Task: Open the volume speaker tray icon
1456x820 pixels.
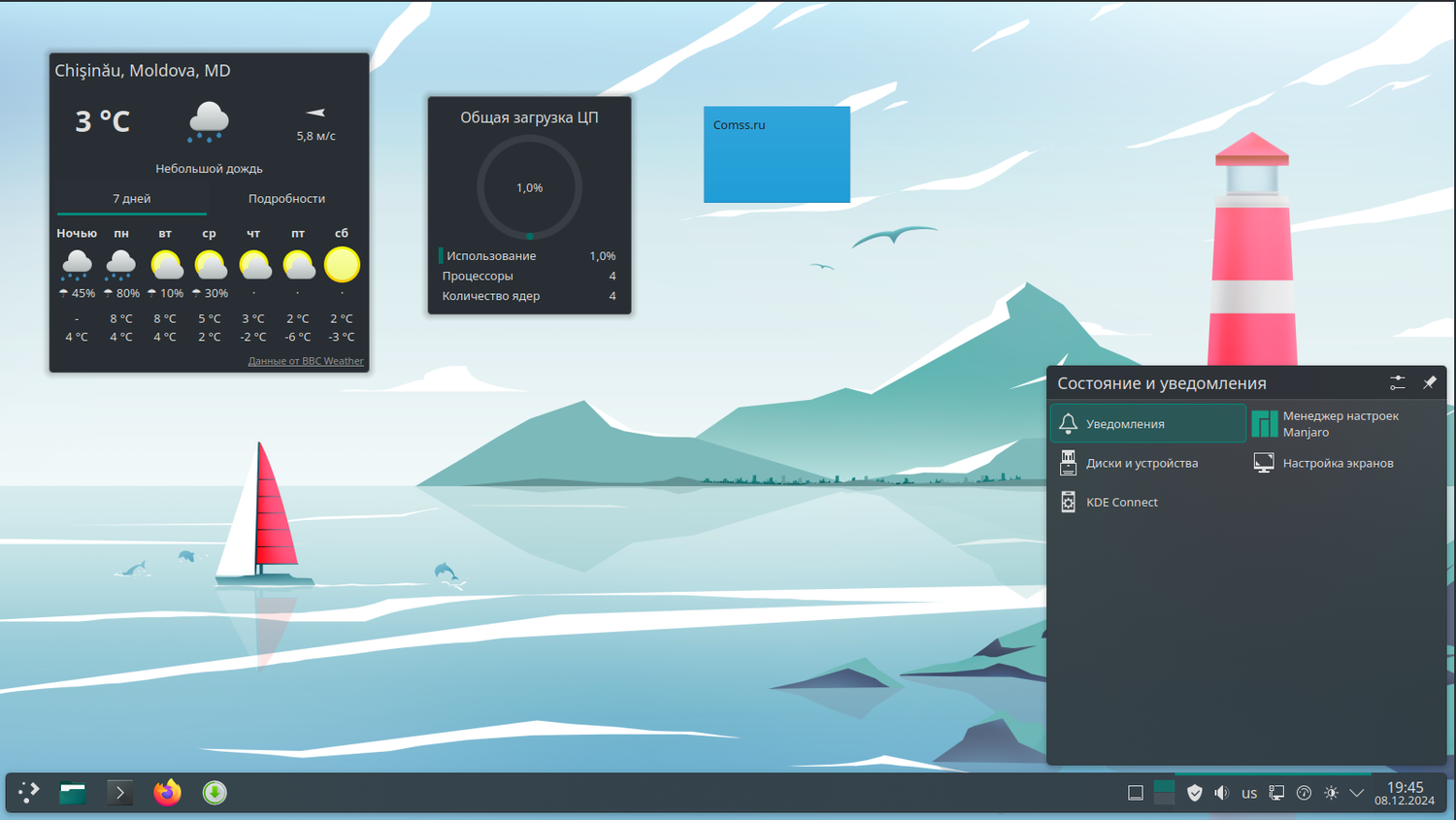Action: click(x=1222, y=793)
